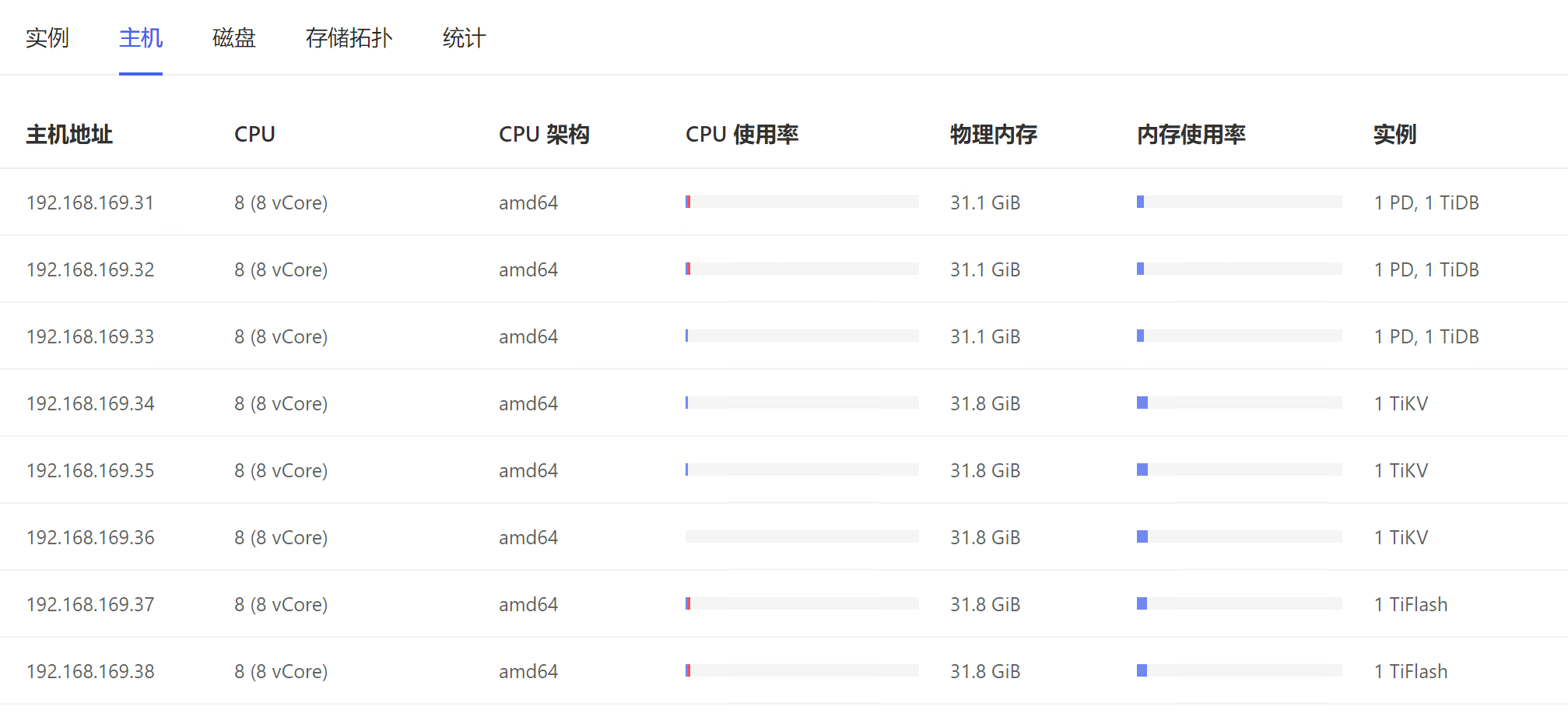Click the 物理内存 column header
Image resolution: width=1568 pixels, height=728 pixels.
(x=993, y=134)
